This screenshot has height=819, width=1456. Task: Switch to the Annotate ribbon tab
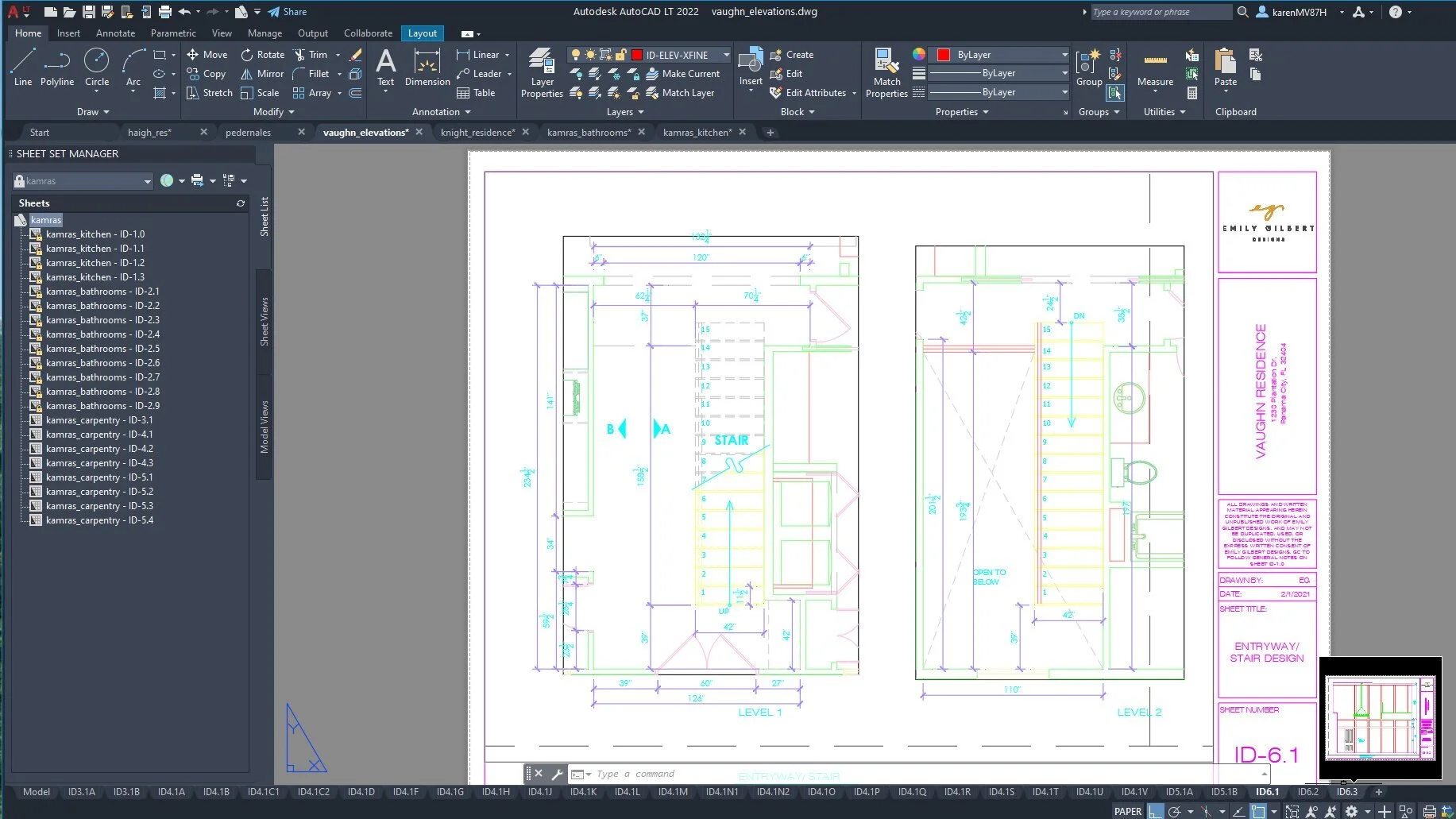click(x=115, y=33)
